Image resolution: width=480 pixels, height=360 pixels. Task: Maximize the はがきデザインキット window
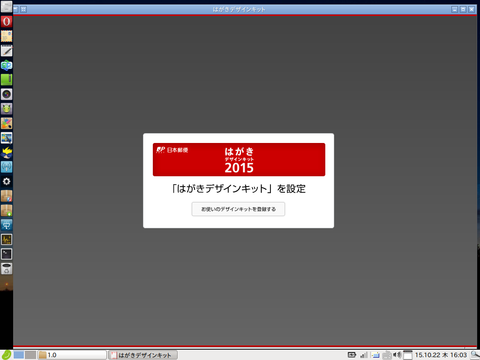click(463, 9)
